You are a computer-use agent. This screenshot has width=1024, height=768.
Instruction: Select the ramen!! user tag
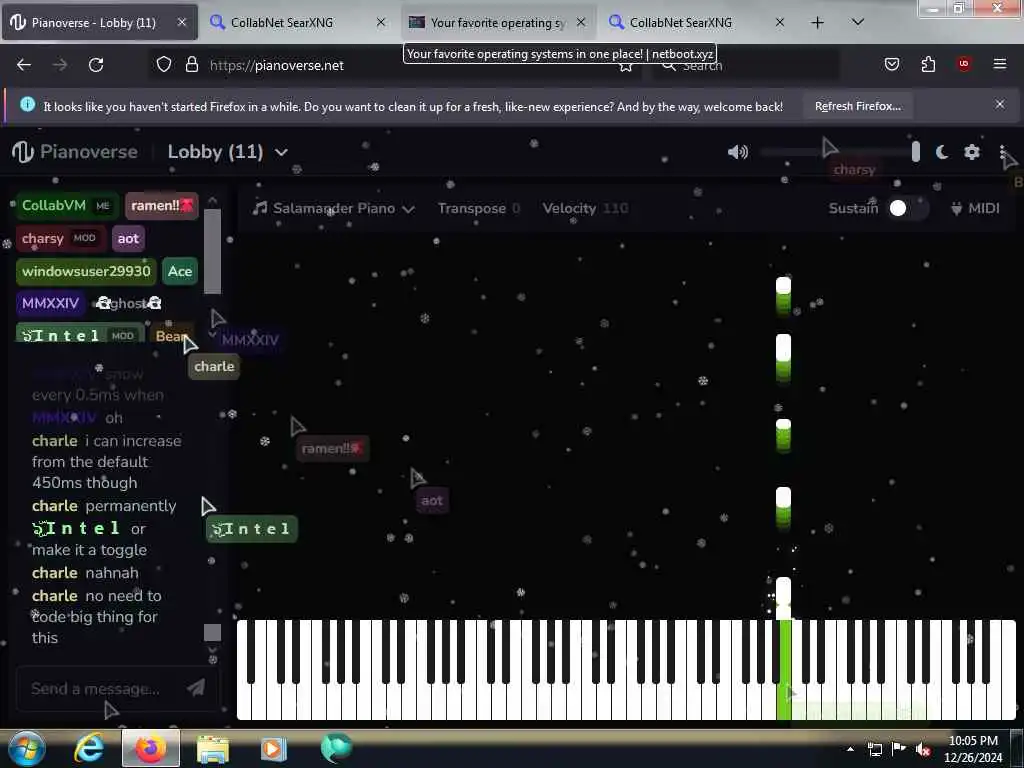(x=162, y=205)
